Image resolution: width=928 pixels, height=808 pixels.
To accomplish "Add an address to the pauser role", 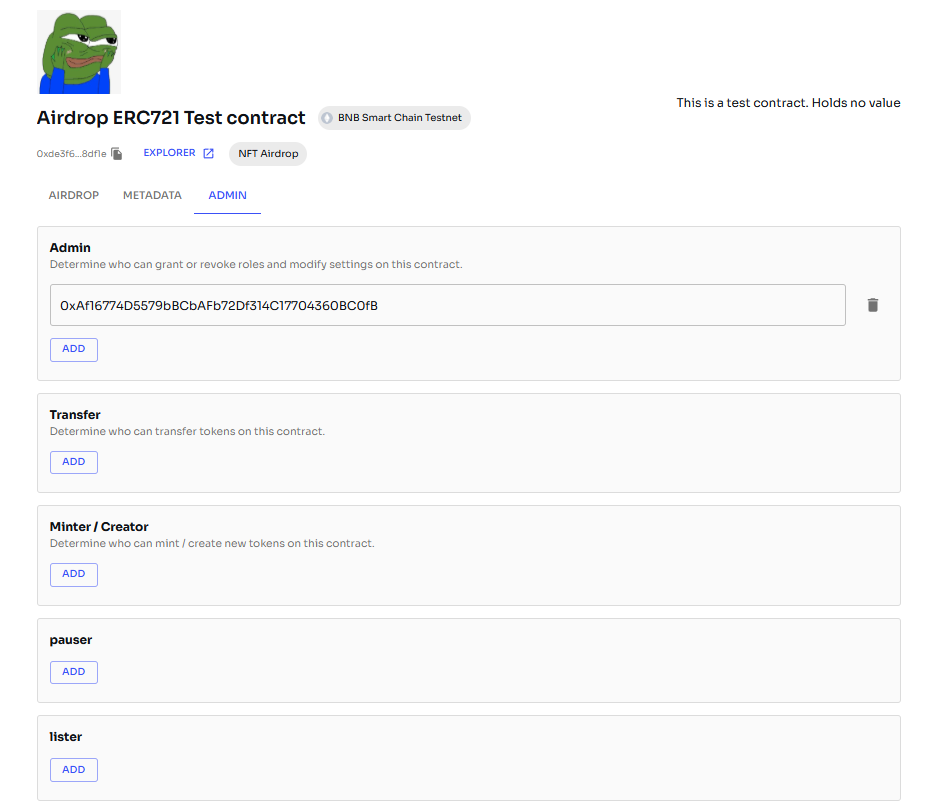I will click(74, 672).
